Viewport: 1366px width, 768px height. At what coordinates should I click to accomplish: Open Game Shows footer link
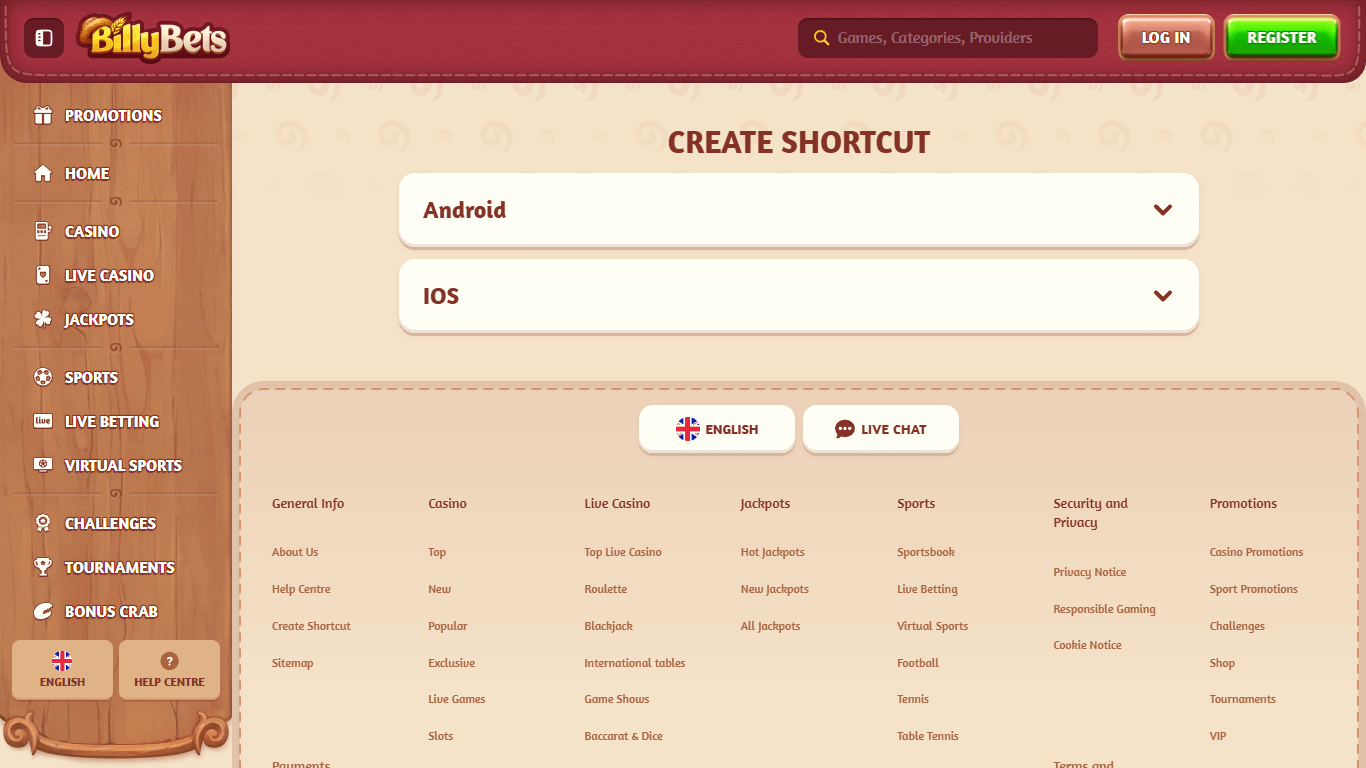pyautogui.click(x=617, y=699)
